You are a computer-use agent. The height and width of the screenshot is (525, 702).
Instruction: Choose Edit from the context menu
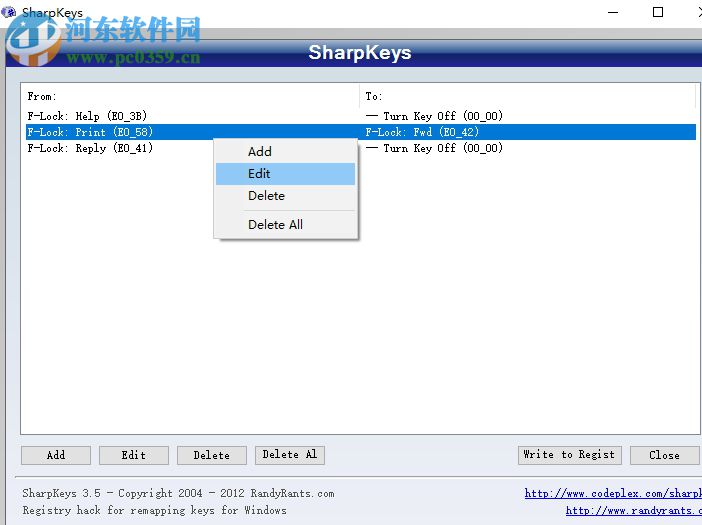(286, 174)
